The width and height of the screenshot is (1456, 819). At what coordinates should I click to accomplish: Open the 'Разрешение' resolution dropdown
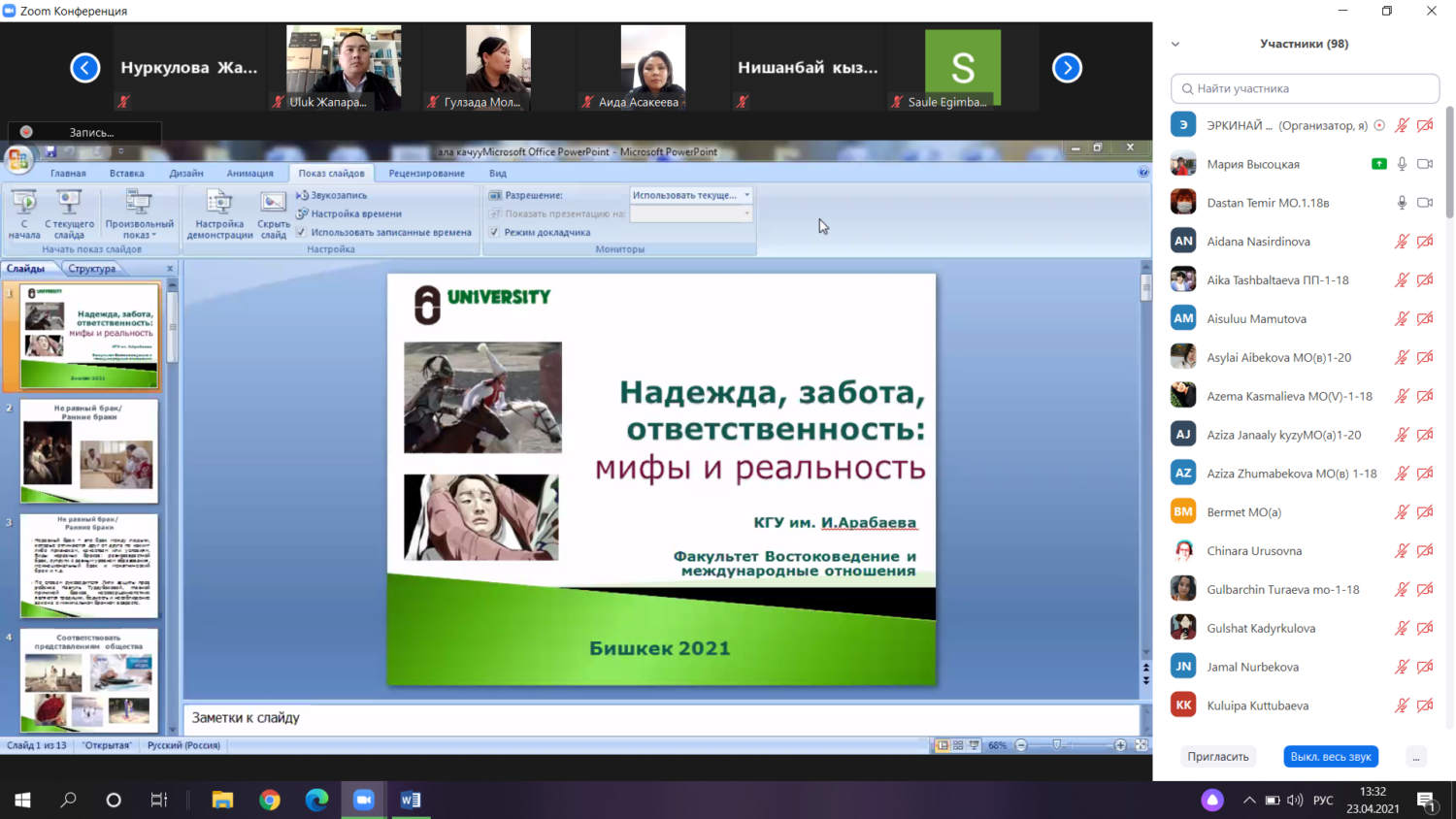pyautogui.click(x=691, y=195)
